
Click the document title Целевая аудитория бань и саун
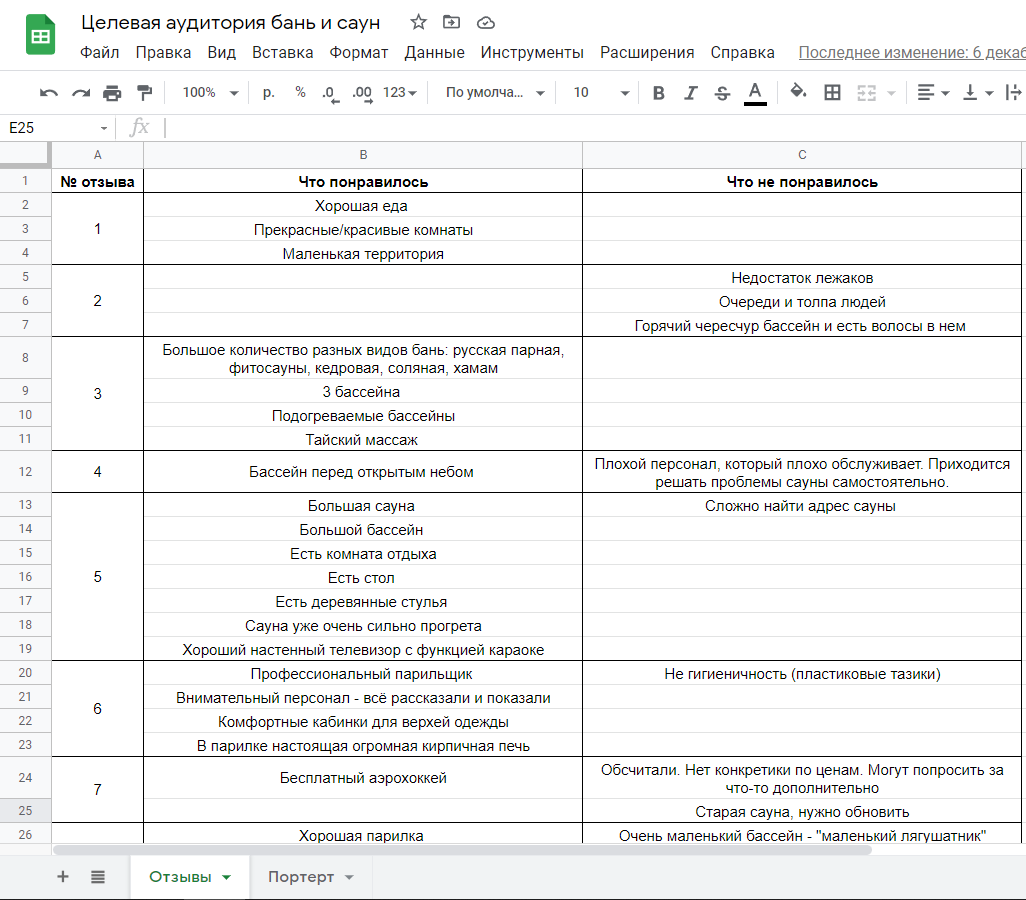click(x=230, y=22)
